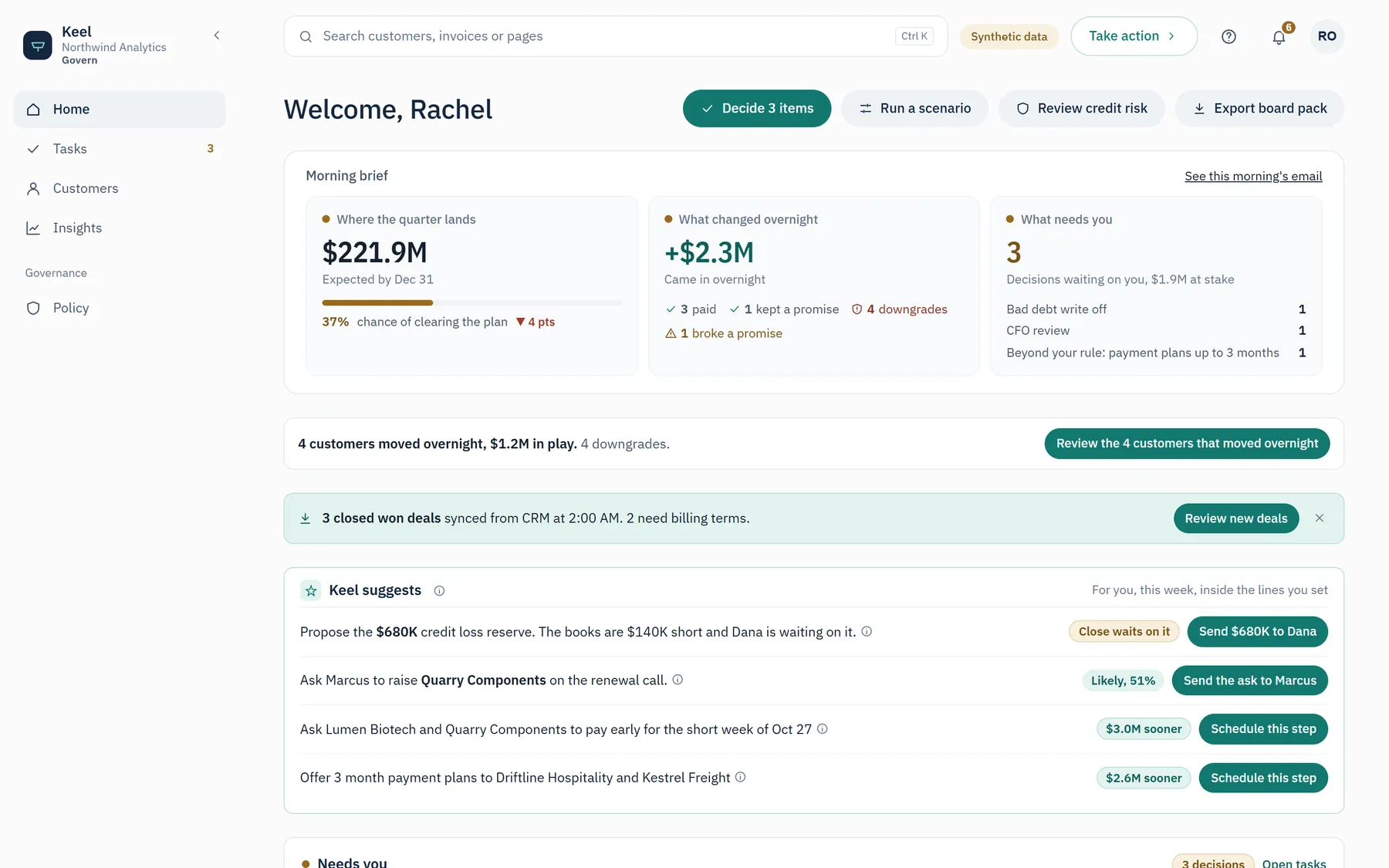Click Send $680K to Dana
Image resolution: width=1389 pixels, height=868 pixels.
click(x=1257, y=631)
